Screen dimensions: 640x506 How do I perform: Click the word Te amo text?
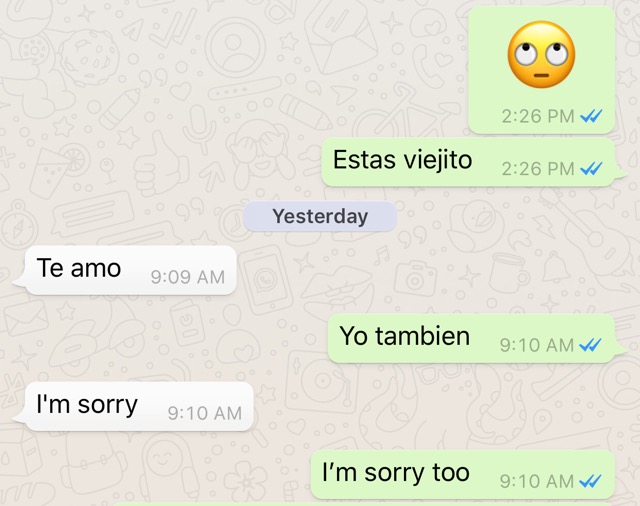(x=79, y=268)
